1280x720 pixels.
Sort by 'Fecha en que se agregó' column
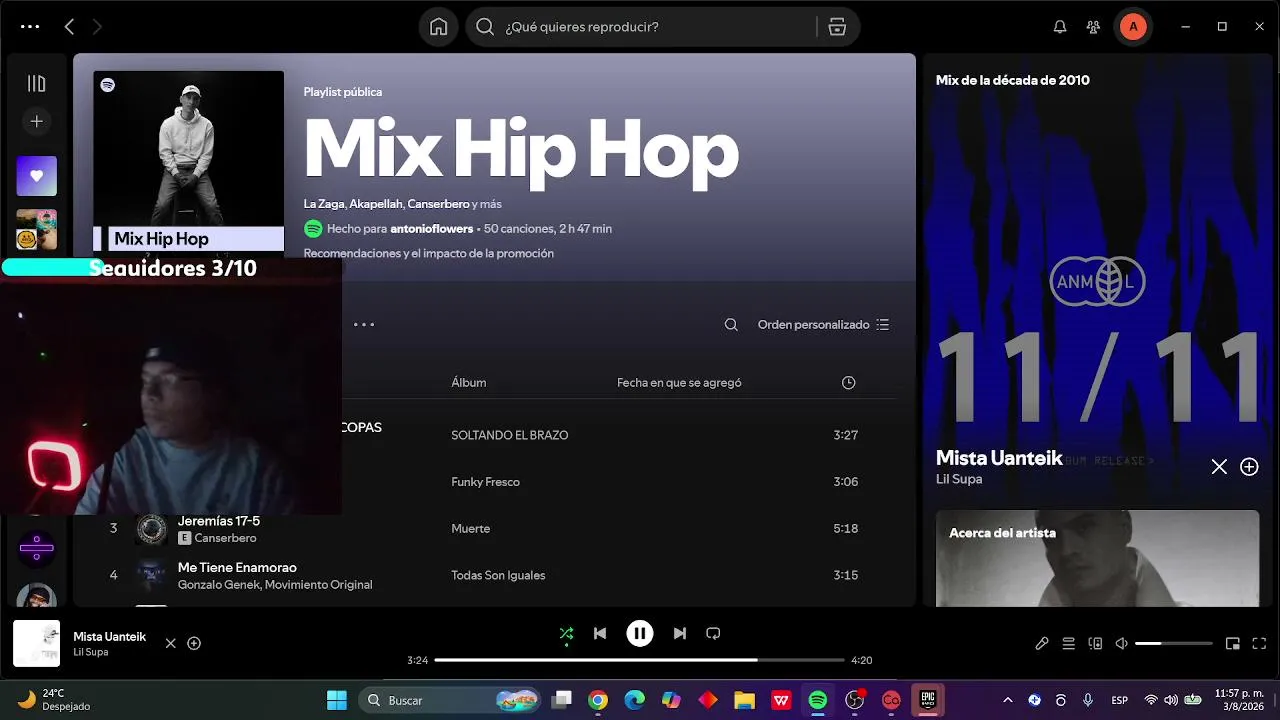coord(679,383)
